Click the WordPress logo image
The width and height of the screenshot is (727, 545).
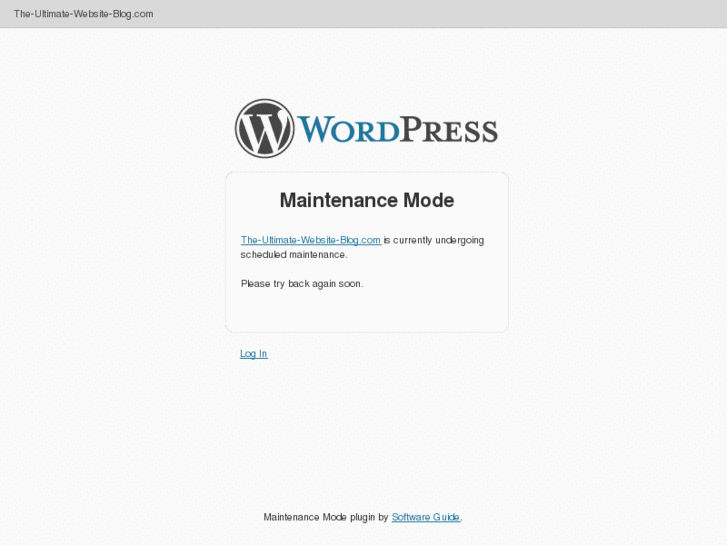click(366, 128)
